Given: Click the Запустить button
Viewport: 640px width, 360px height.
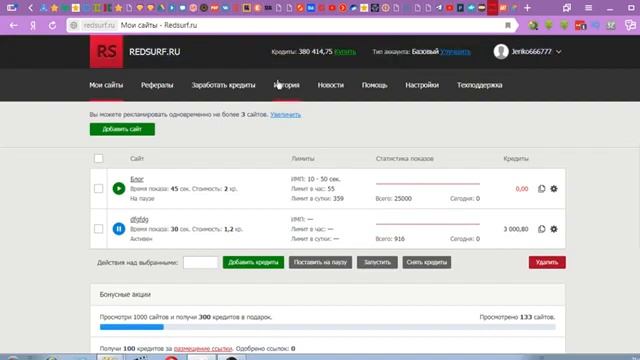Looking at the screenshot, I should click(x=377, y=262).
